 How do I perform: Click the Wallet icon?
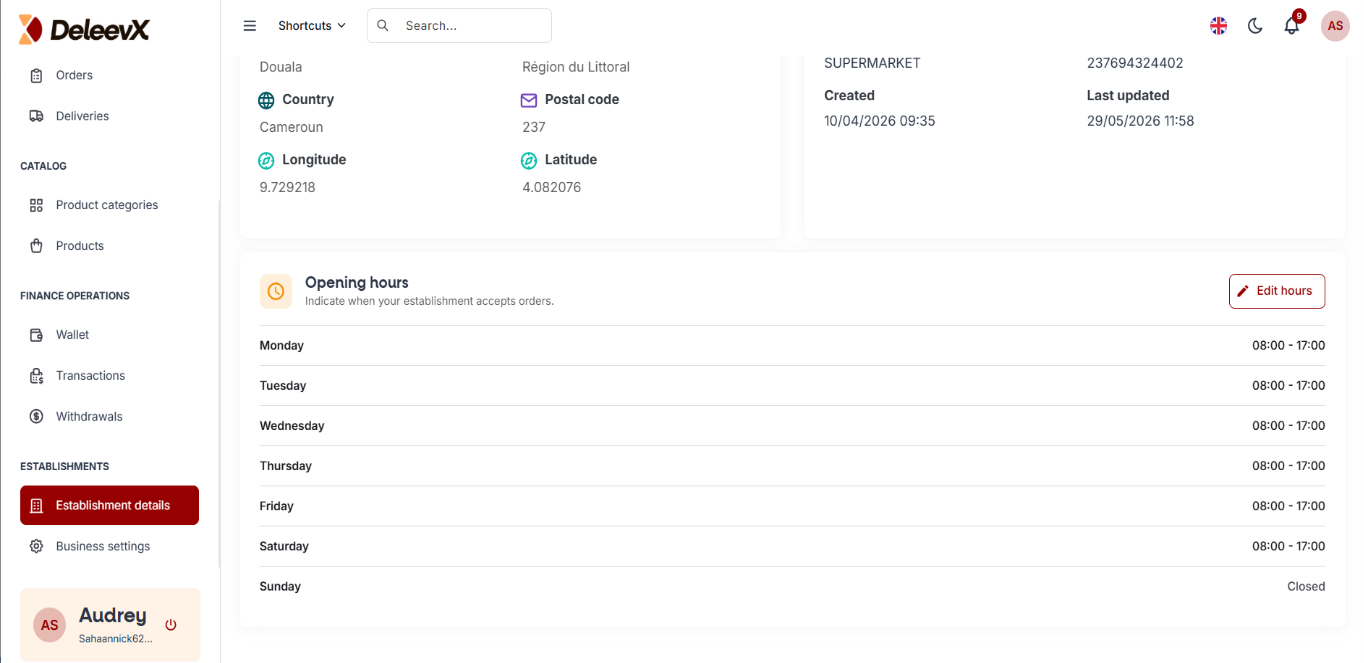pyautogui.click(x=37, y=335)
